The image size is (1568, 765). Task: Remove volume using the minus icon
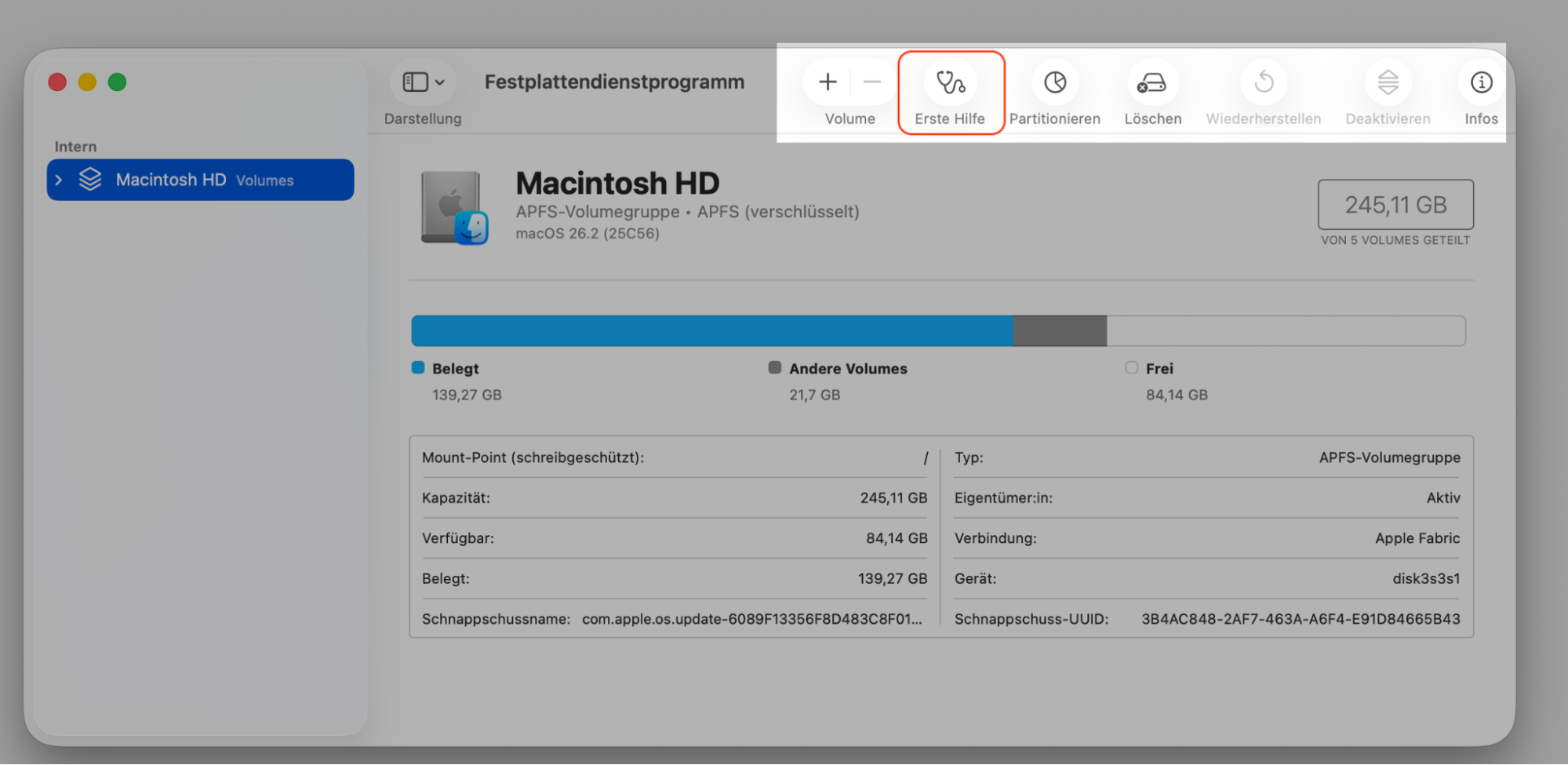[871, 82]
